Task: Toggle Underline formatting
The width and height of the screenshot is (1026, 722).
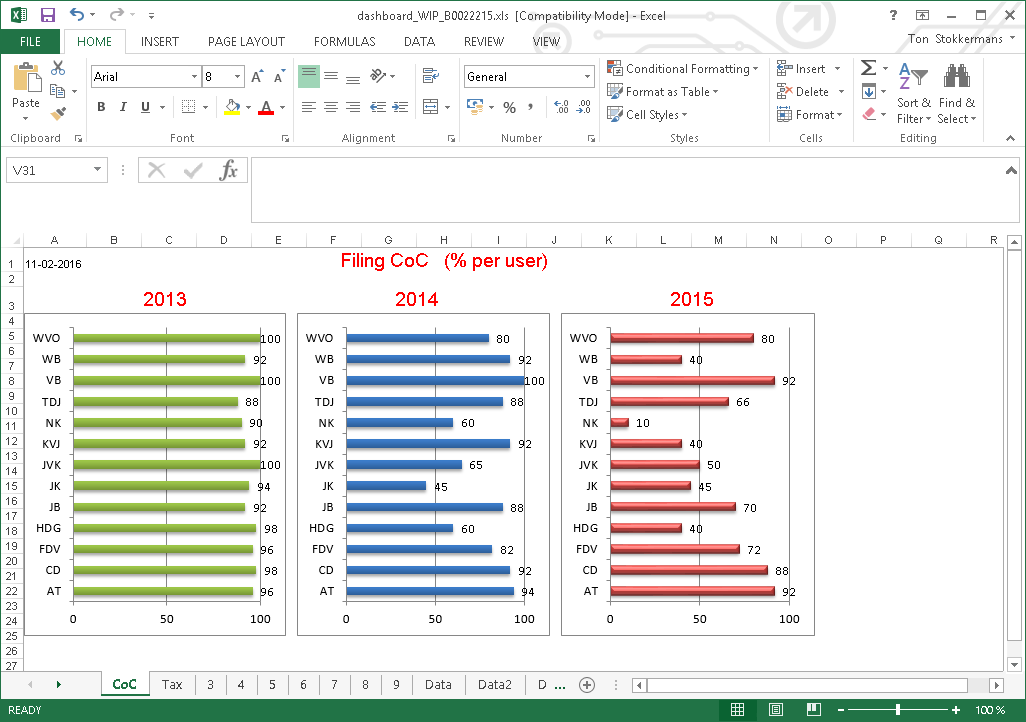Action: [145, 107]
